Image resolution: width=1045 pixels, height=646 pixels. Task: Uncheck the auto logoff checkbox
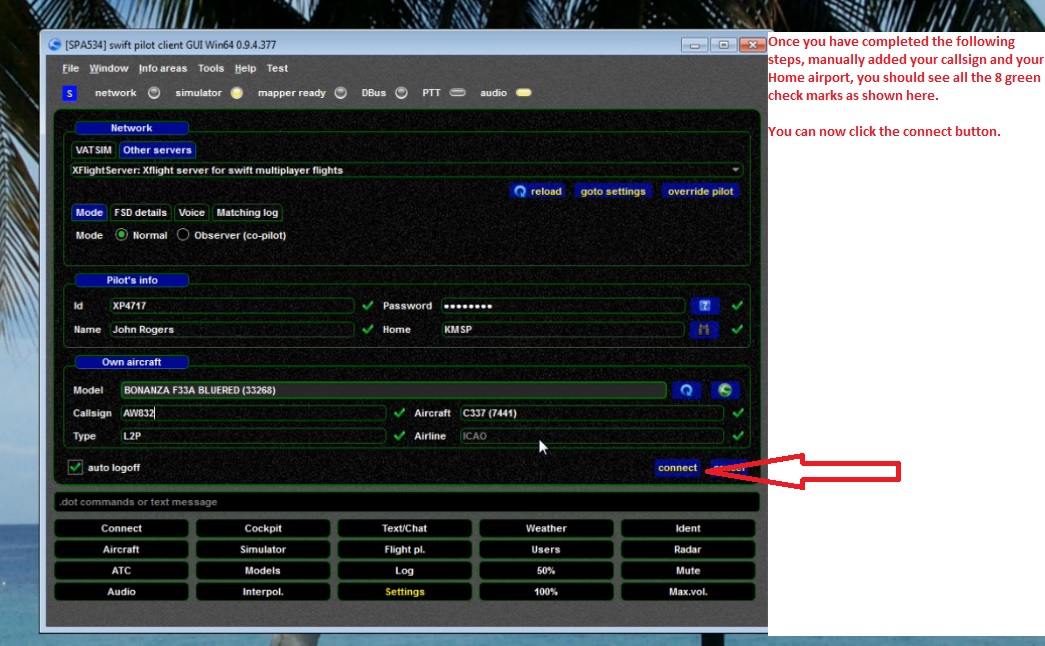pos(75,468)
